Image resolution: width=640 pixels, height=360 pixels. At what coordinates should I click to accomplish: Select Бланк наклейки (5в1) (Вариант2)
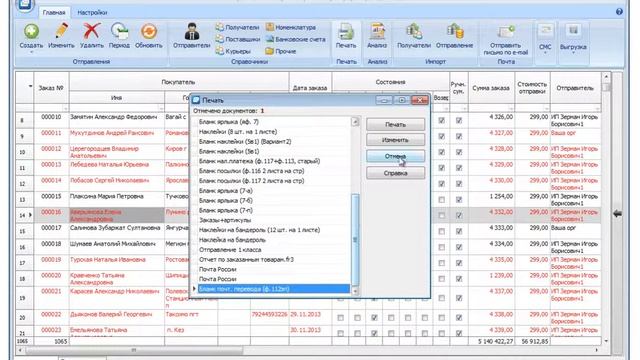coord(273,141)
